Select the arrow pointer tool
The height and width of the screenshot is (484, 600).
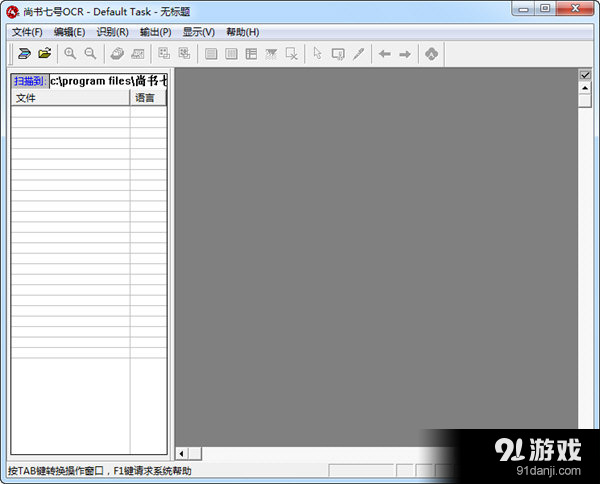(318, 53)
